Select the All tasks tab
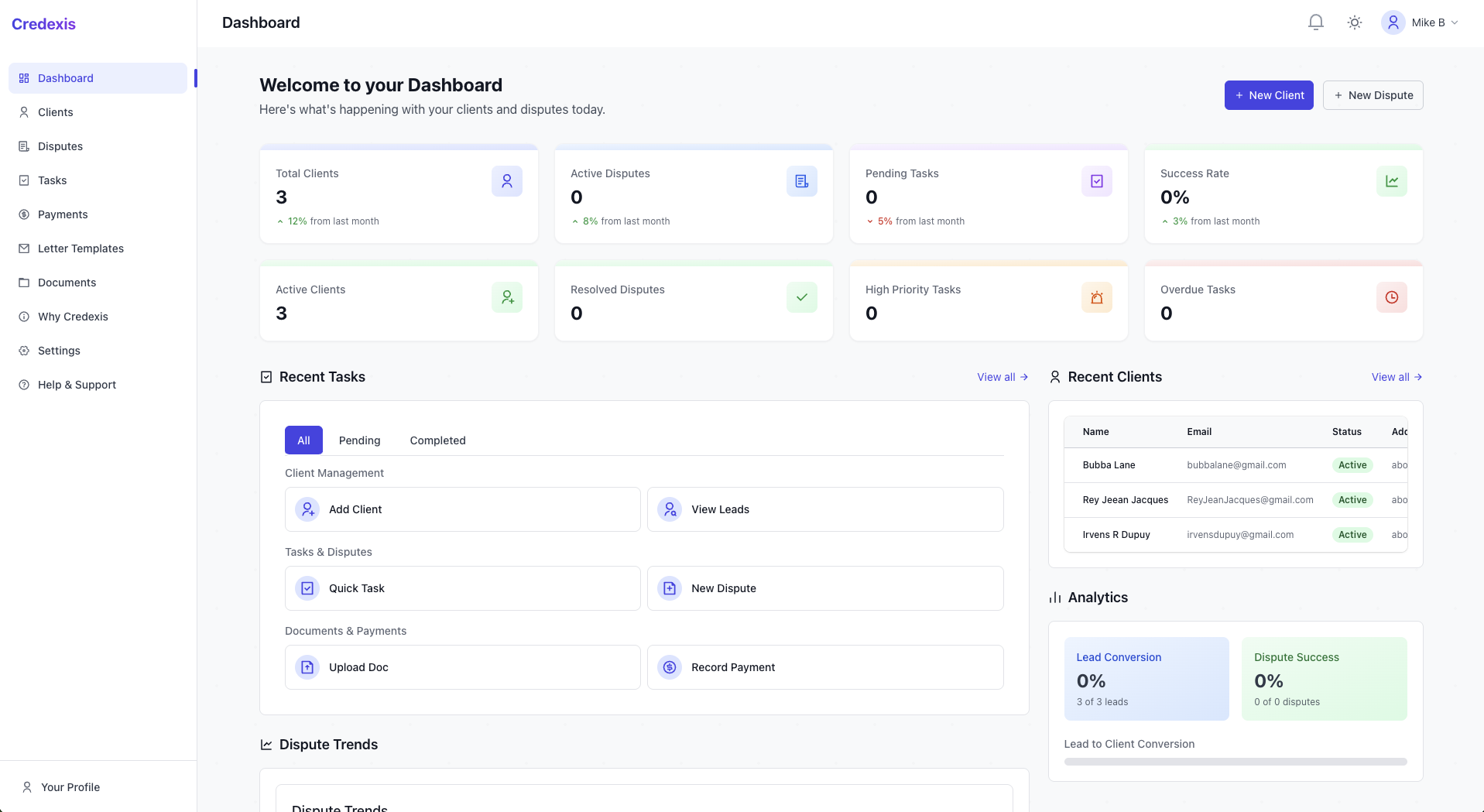Viewport: 1484px width, 812px height. (x=303, y=440)
